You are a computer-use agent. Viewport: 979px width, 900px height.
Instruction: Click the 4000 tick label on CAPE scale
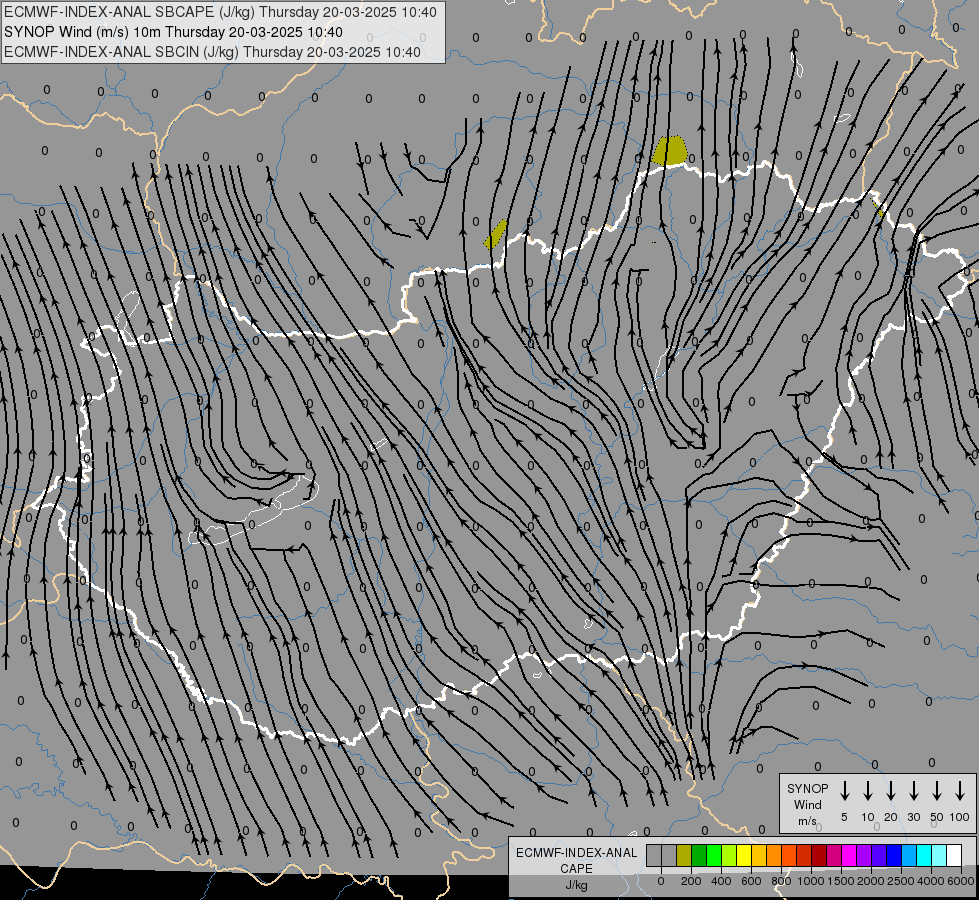pos(931,881)
